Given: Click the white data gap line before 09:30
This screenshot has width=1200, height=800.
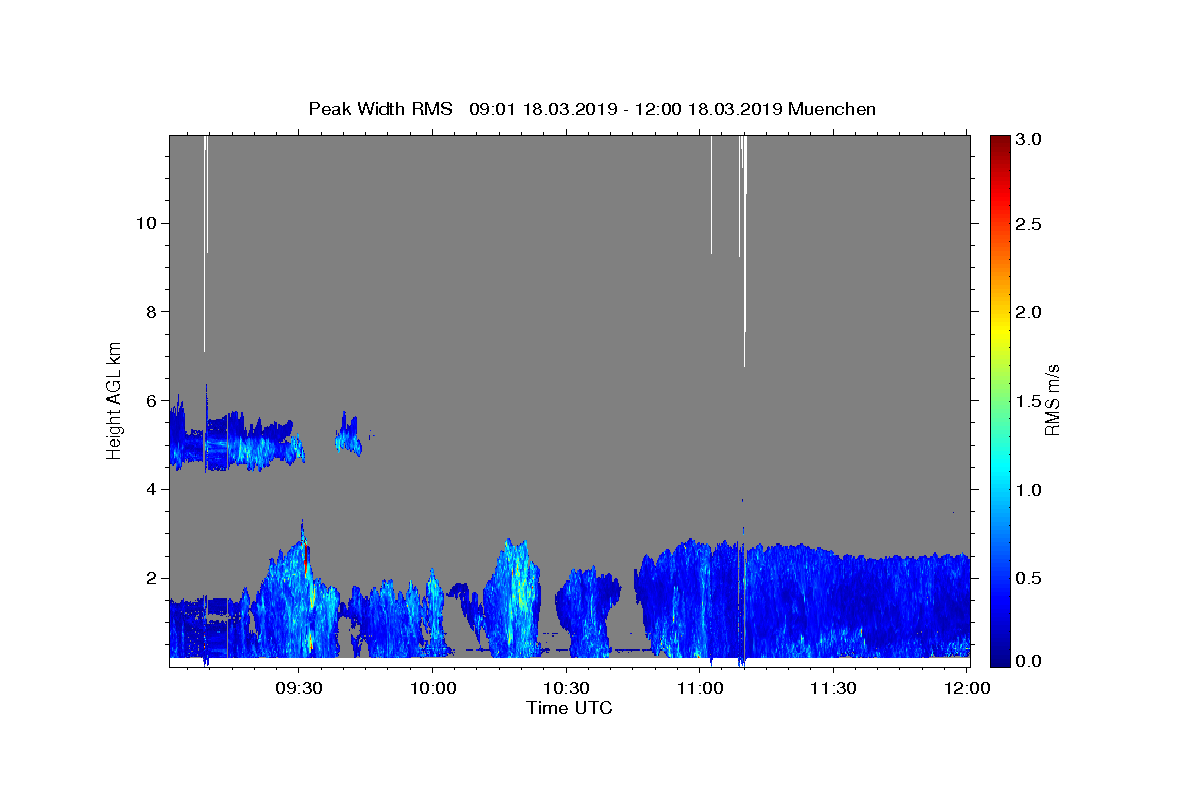Looking at the screenshot, I should (x=205, y=243).
